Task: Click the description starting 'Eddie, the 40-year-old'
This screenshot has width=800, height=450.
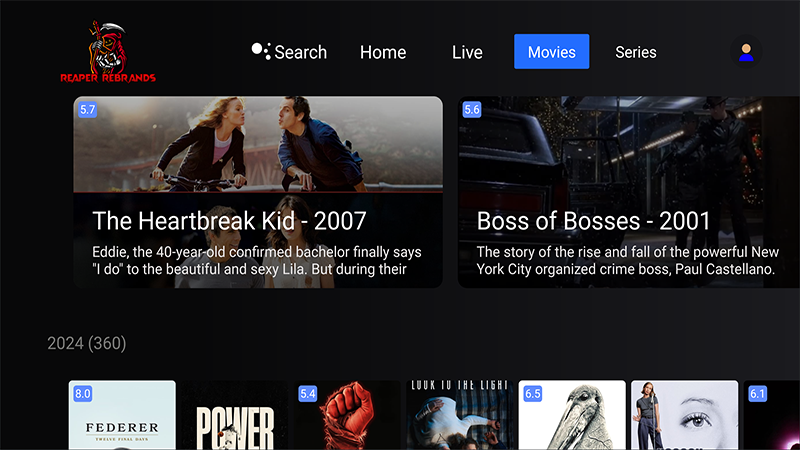Action: 257,261
